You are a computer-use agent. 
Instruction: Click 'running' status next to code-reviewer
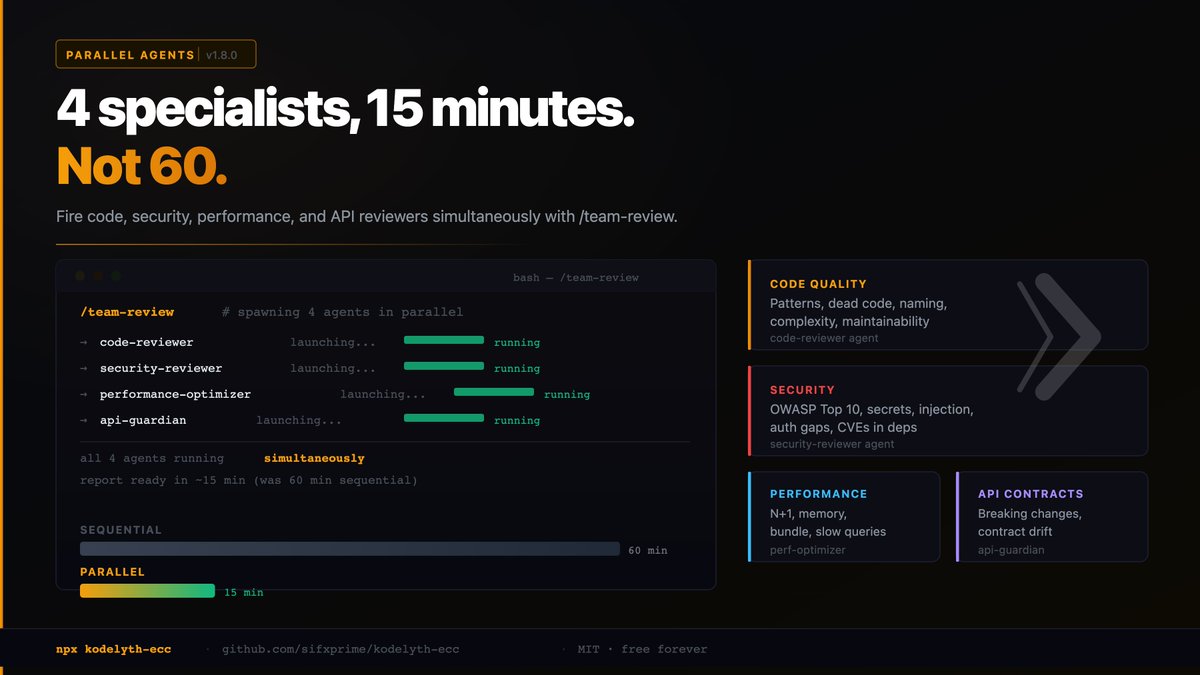(517, 342)
